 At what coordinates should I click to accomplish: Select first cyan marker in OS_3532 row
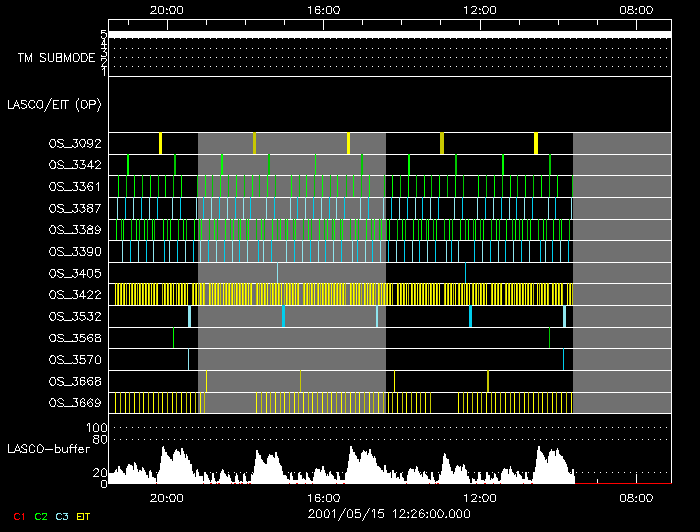(x=189, y=316)
